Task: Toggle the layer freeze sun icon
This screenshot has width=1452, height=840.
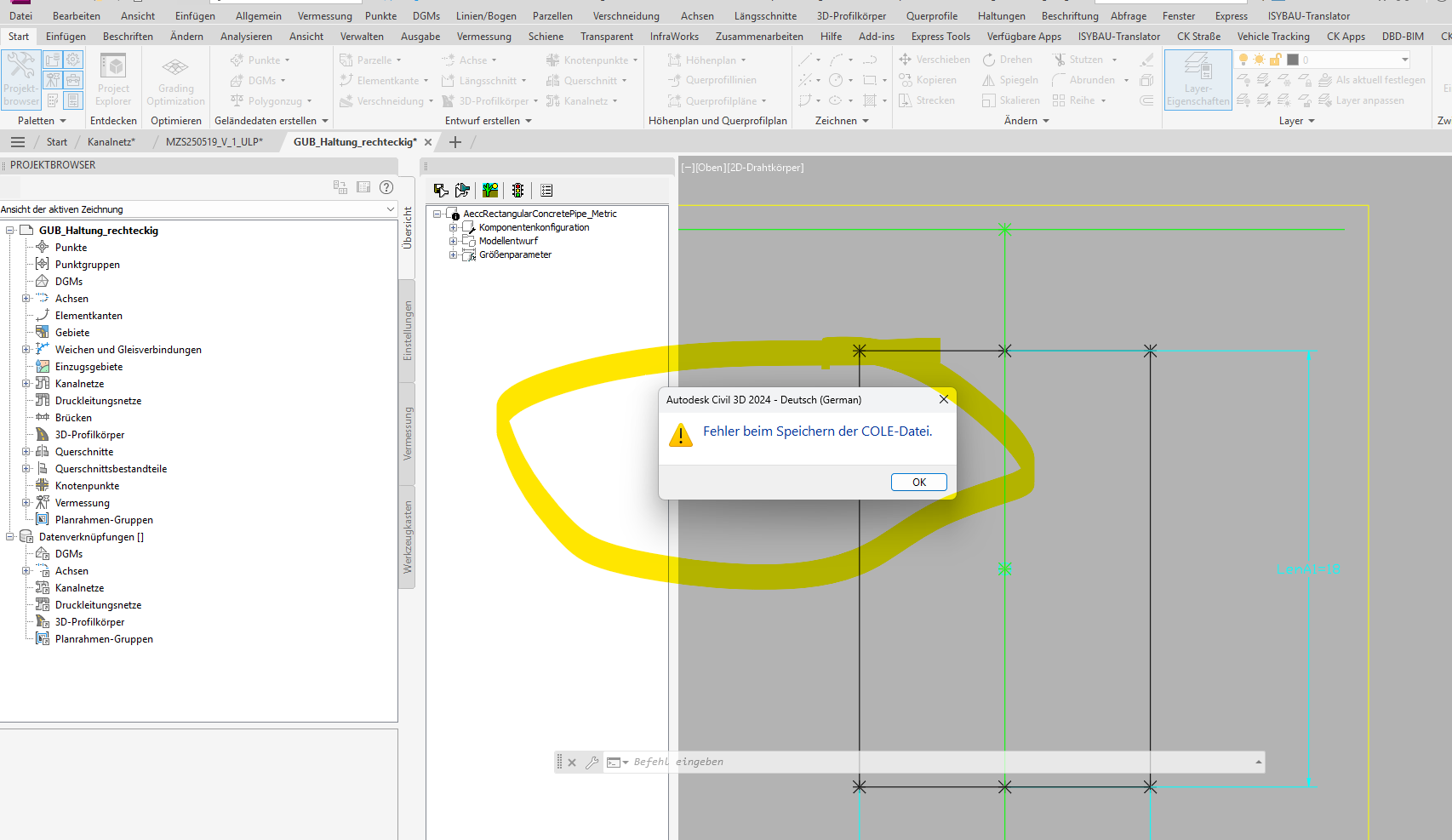Action: tap(1259, 60)
